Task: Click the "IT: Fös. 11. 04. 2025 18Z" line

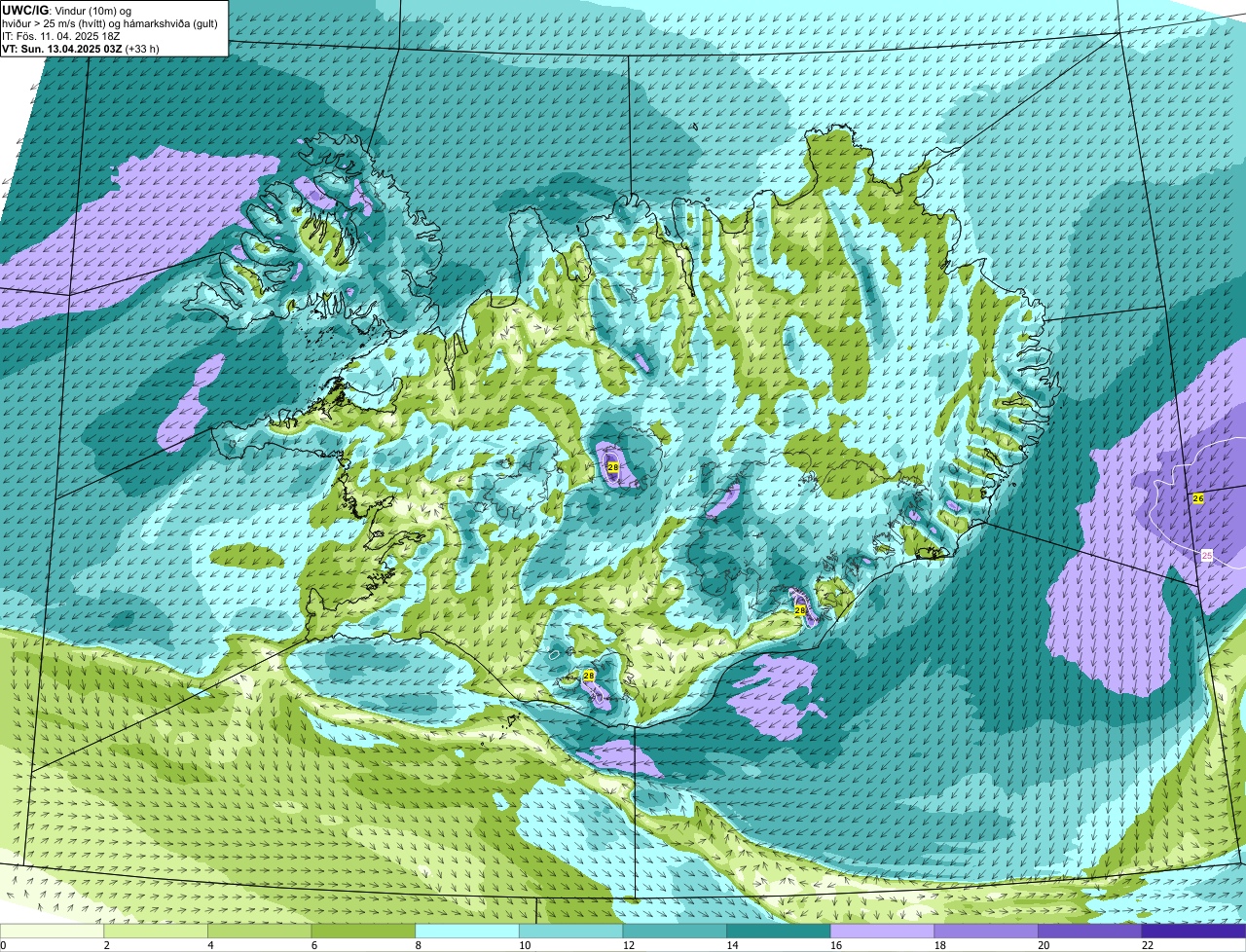Action: tap(61, 35)
